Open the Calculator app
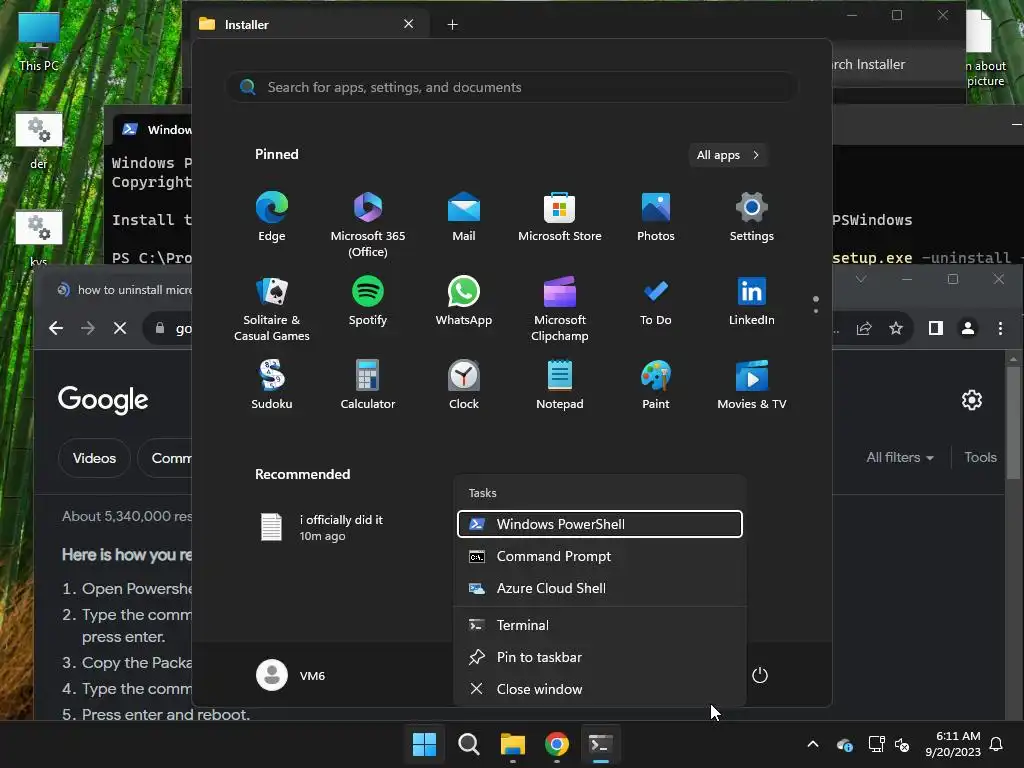1024x768 pixels. tap(368, 385)
